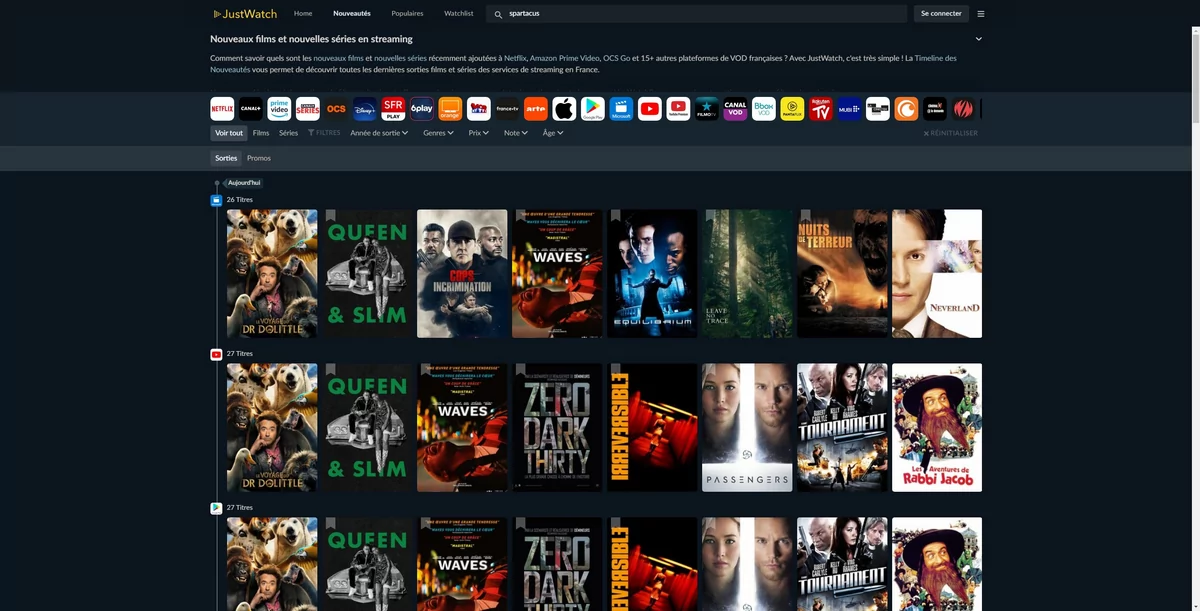Switch to the Promos tab
Screen dimensions: 1200x611
[259, 158]
